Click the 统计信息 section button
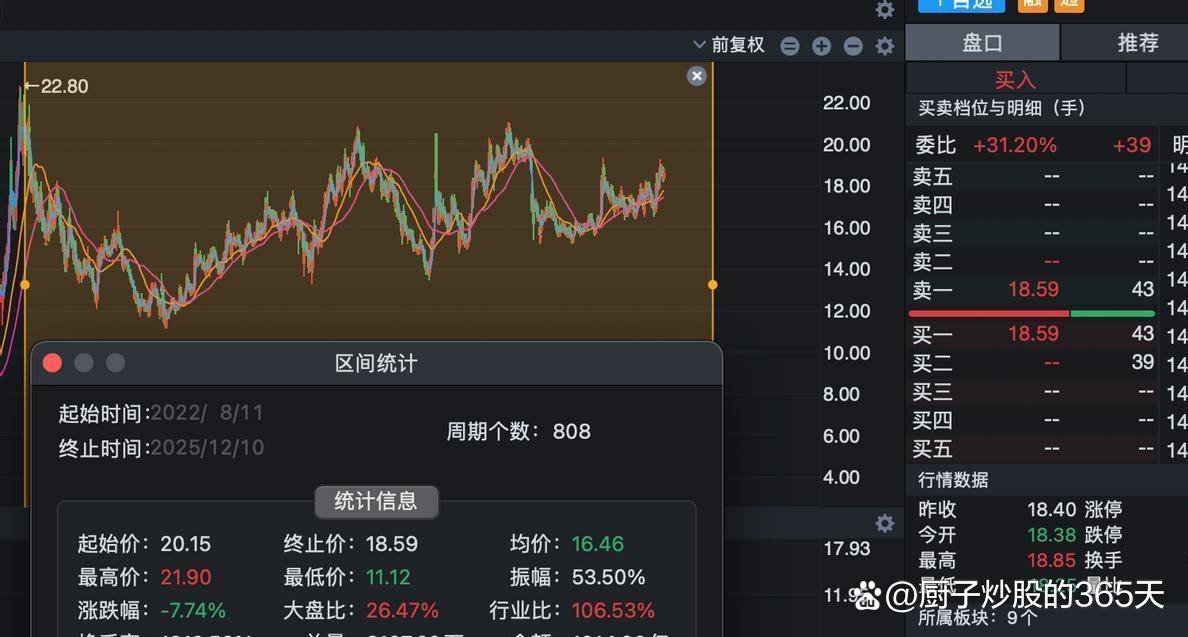The image size is (1188, 637). [376, 501]
